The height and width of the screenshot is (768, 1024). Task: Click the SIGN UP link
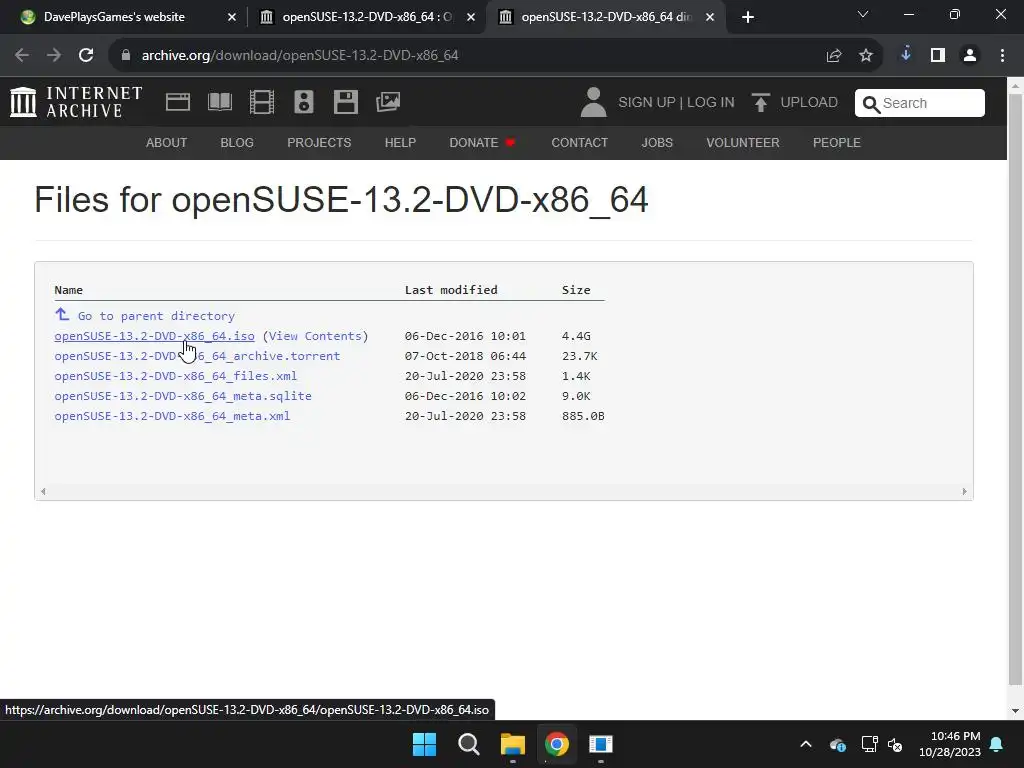[x=647, y=103]
